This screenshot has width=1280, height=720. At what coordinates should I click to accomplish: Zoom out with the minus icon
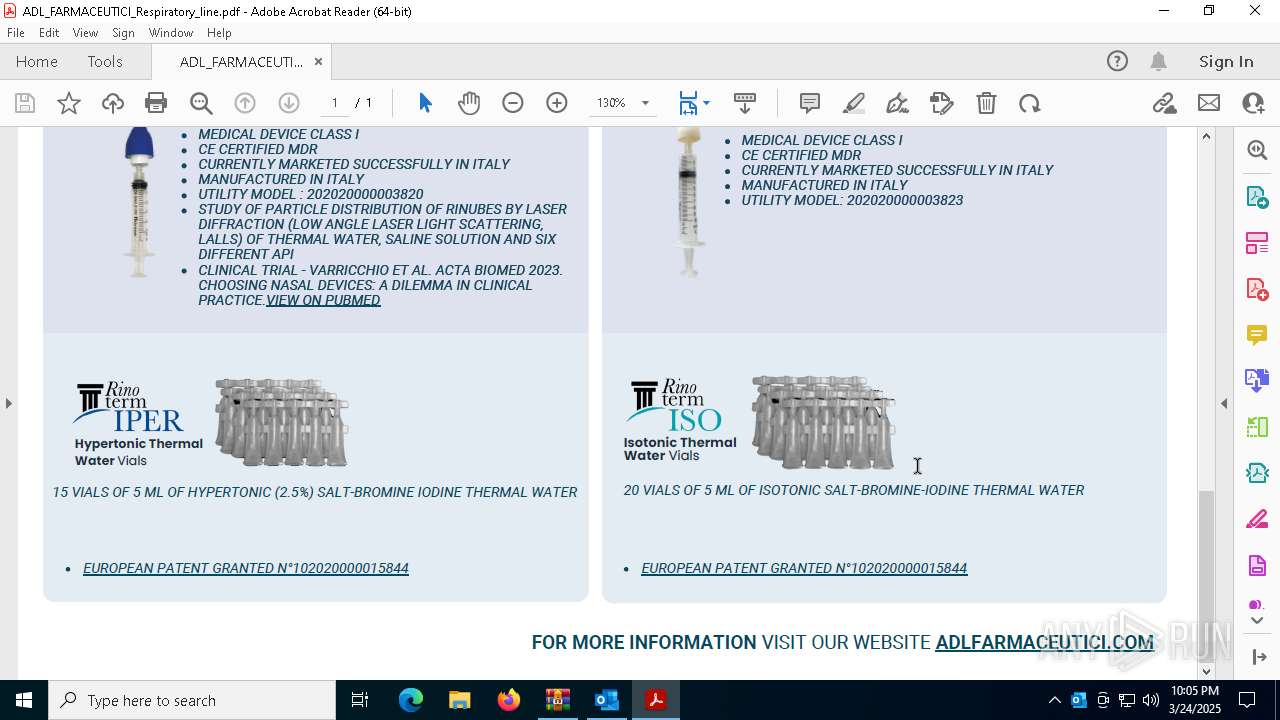pos(513,103)
